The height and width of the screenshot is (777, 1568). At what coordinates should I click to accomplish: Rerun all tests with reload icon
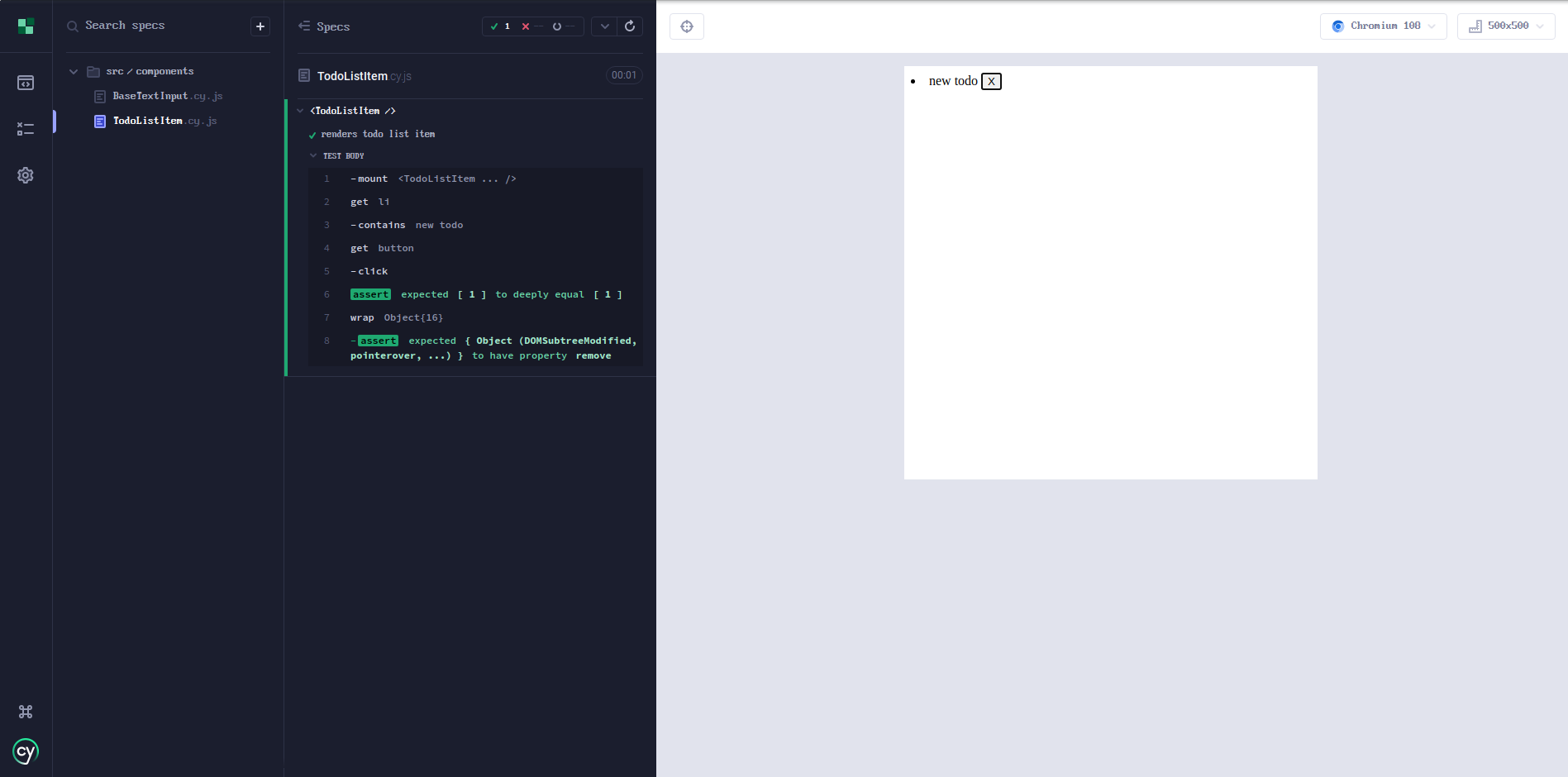click(x=630, y=26)
